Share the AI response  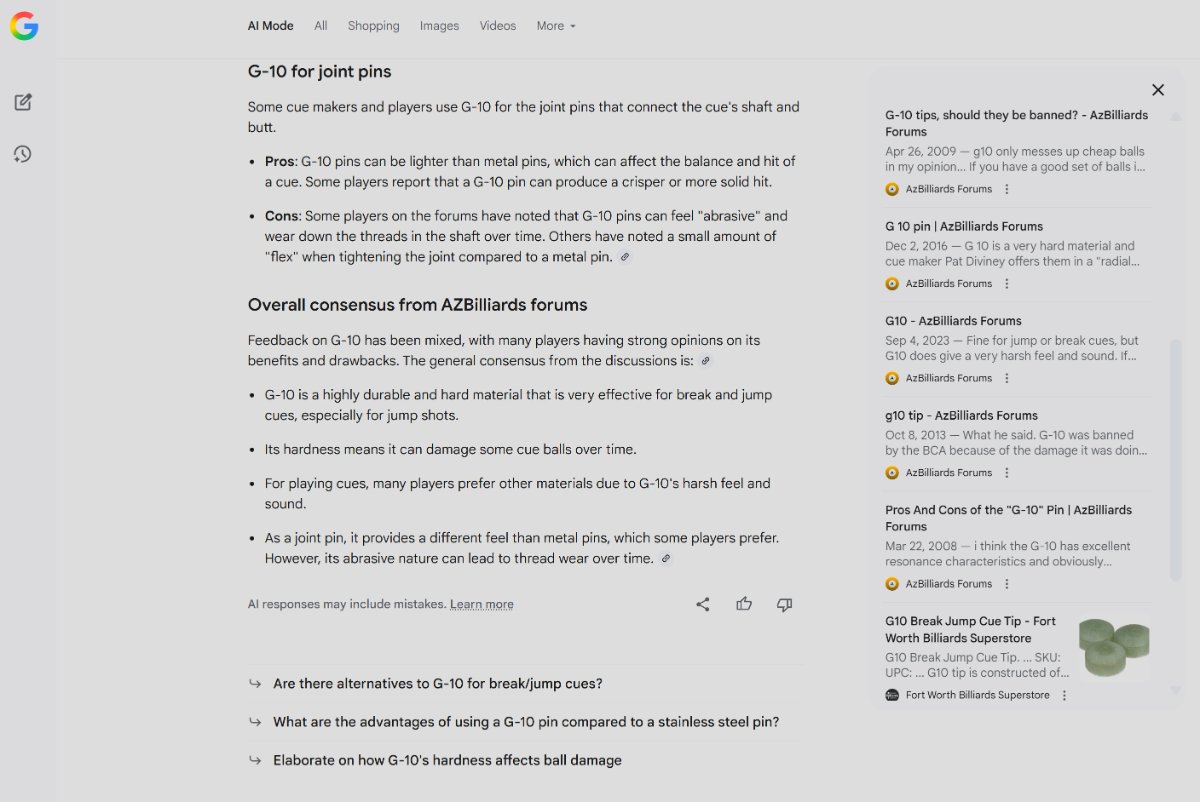[x=703, y=604]
